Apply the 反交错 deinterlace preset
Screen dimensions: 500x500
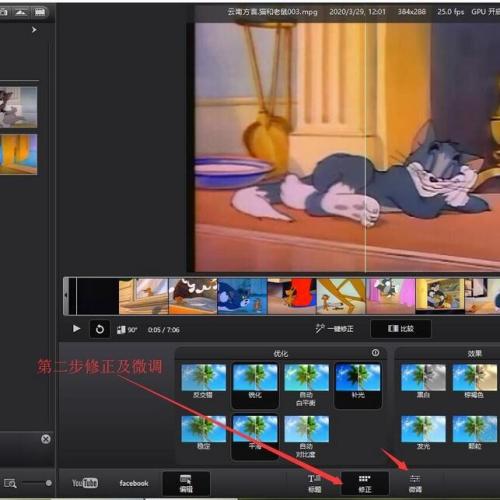(x=203, y=381)
